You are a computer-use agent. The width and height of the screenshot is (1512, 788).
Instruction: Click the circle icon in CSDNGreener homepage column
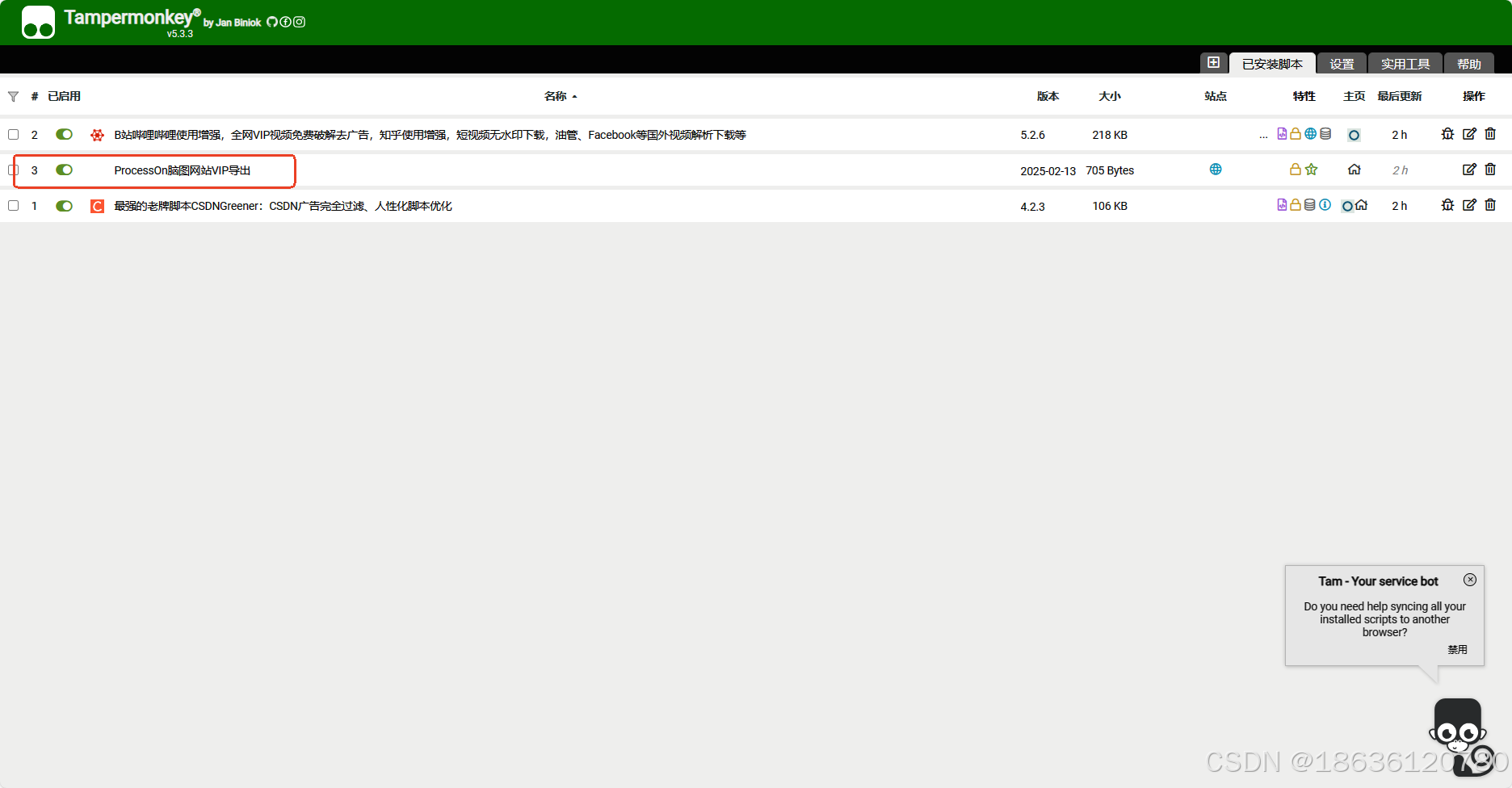tap(1347, 206)
